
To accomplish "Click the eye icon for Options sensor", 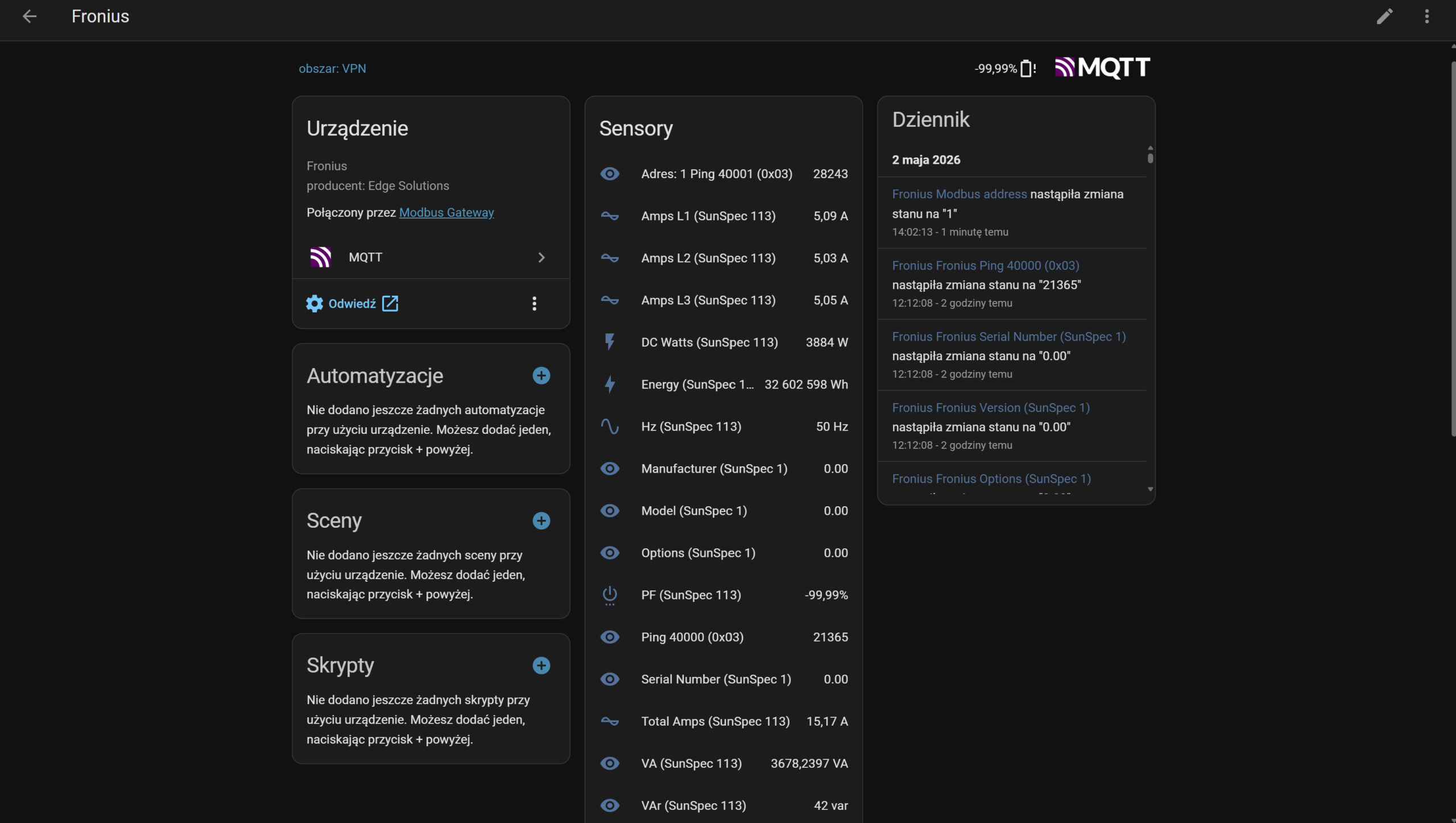I will (610, 553).
